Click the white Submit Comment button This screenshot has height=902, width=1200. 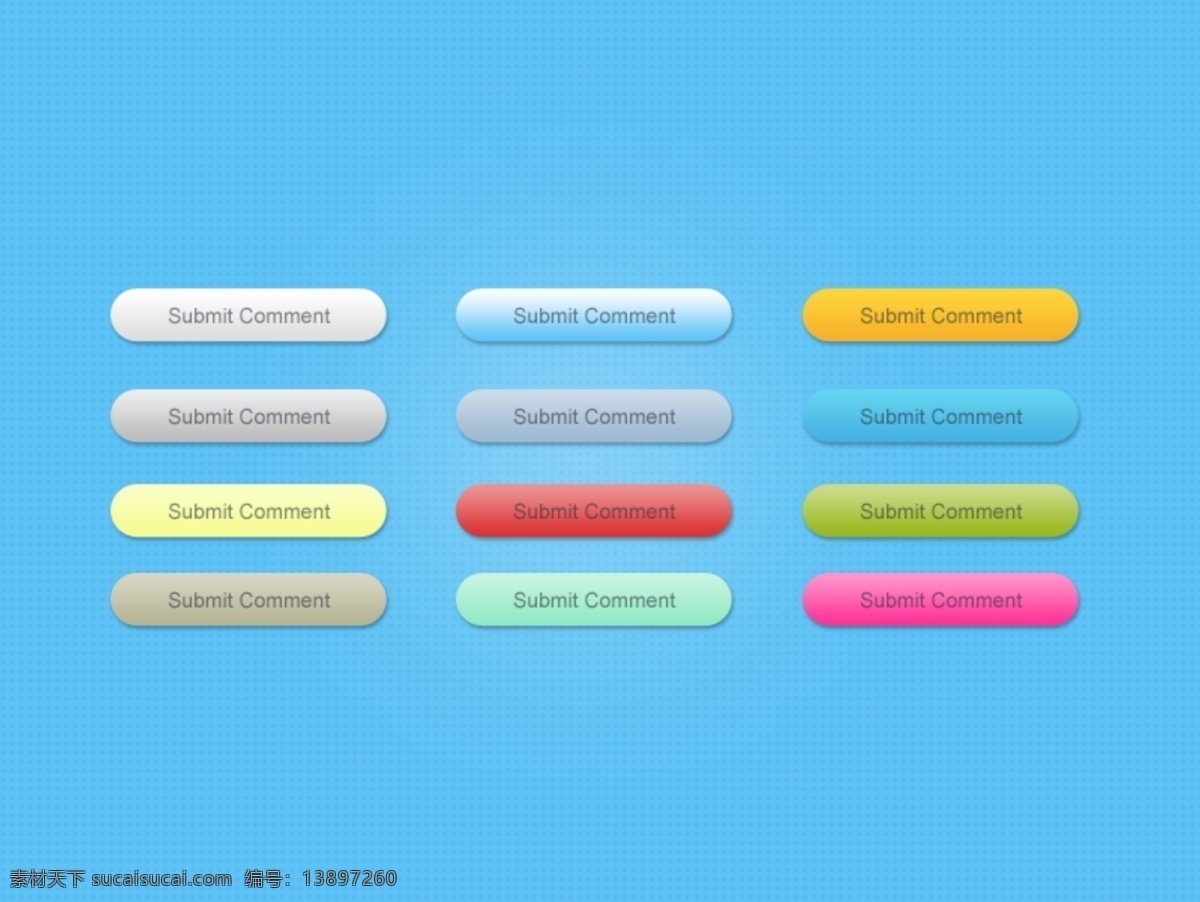[x=248, y=315]
